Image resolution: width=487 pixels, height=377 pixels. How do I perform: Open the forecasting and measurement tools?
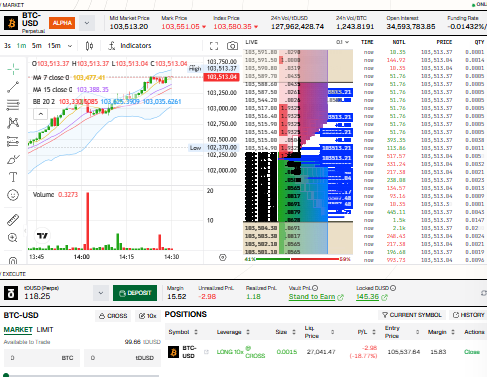click(13, 141)
